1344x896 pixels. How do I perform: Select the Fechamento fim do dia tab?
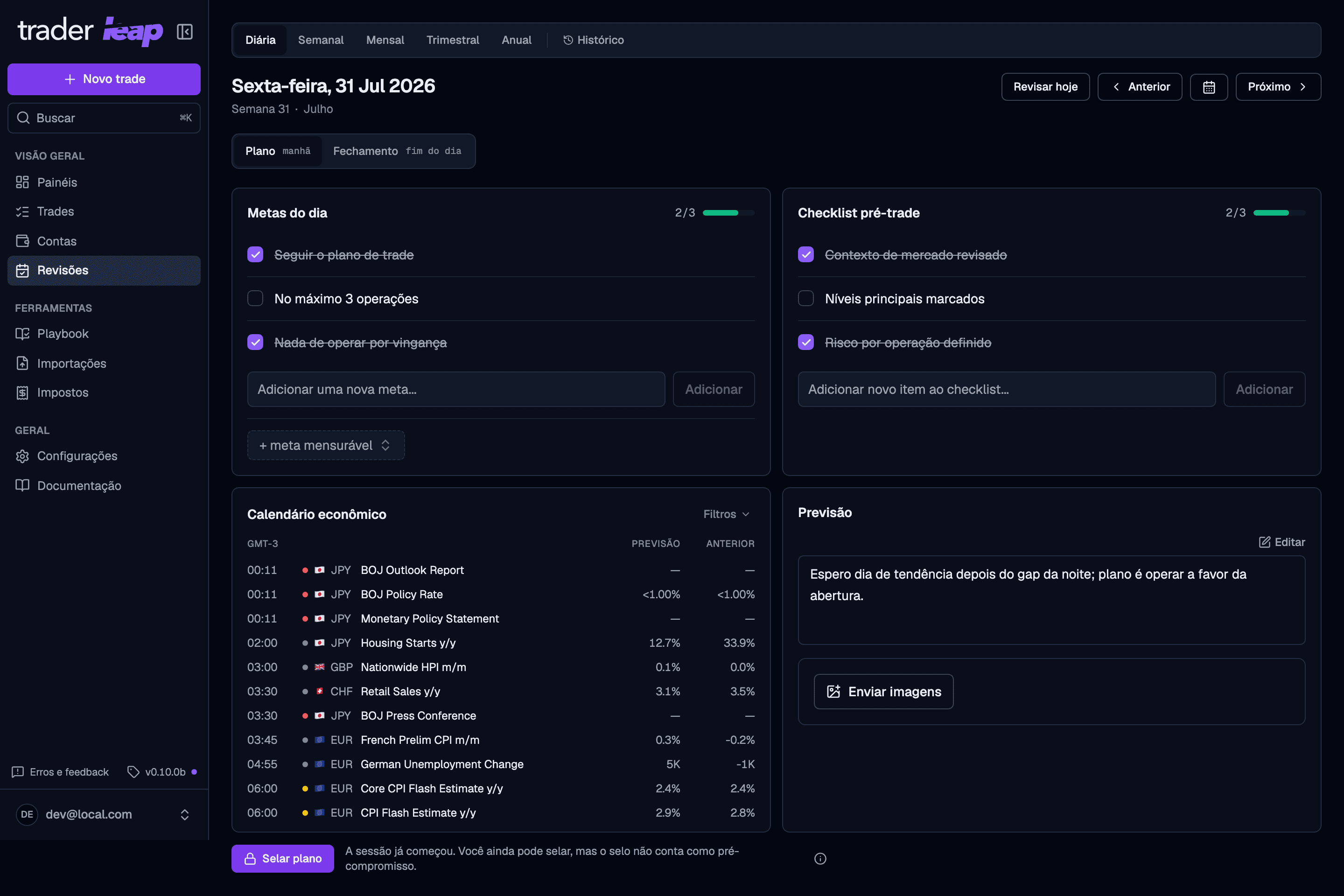tap(397, 151)
